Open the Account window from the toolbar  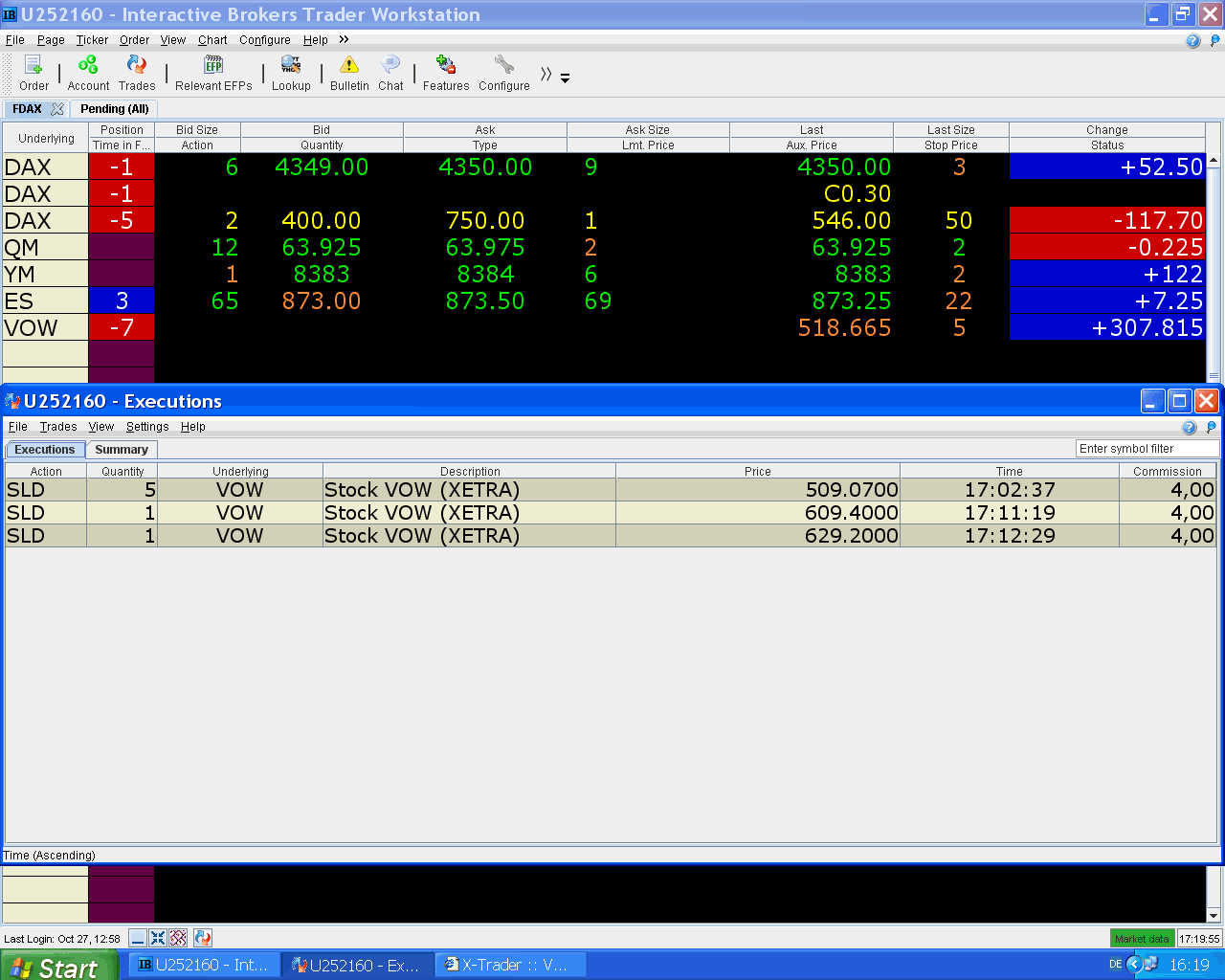click(x=88, y=73)
